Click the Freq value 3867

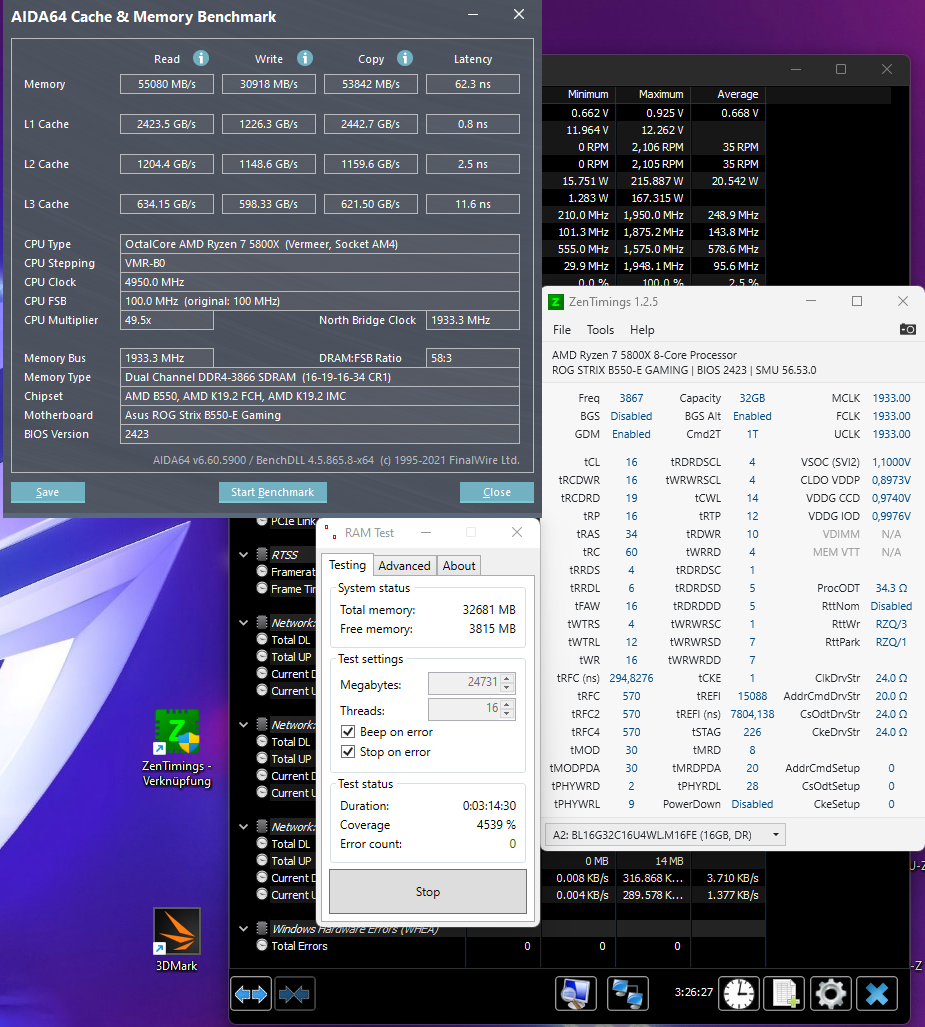631,398
